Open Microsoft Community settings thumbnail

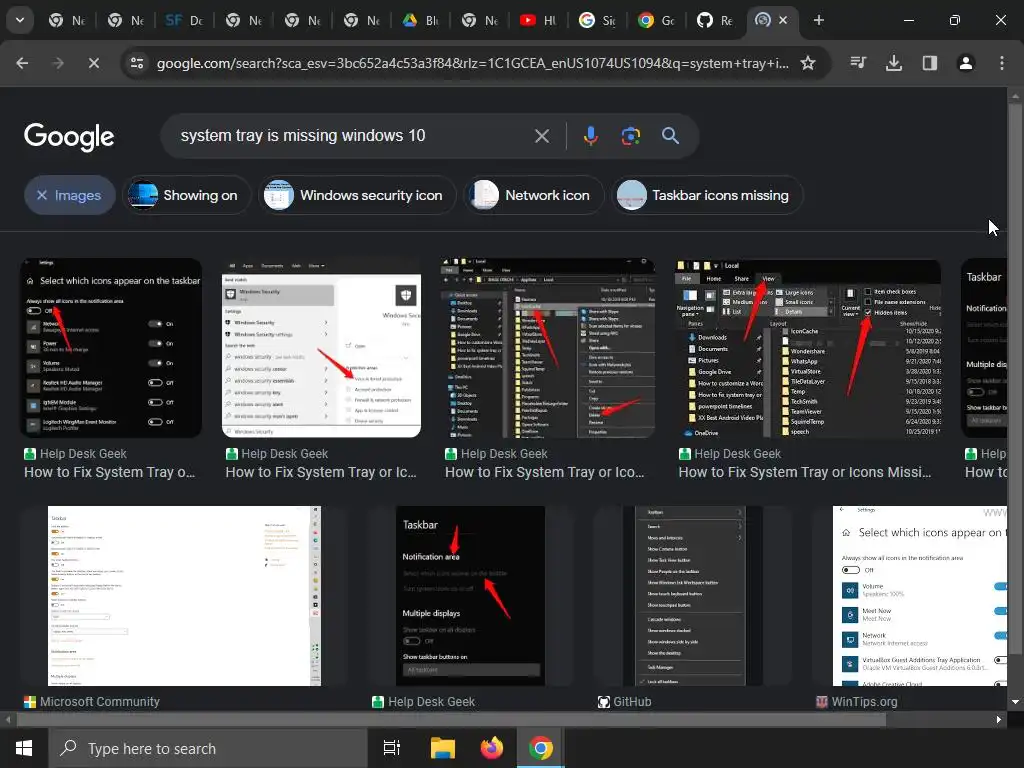tap(184, 596)
